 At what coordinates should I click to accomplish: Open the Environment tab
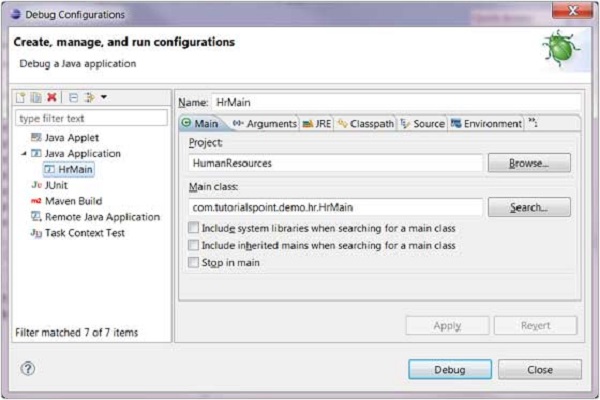point(486,124)
